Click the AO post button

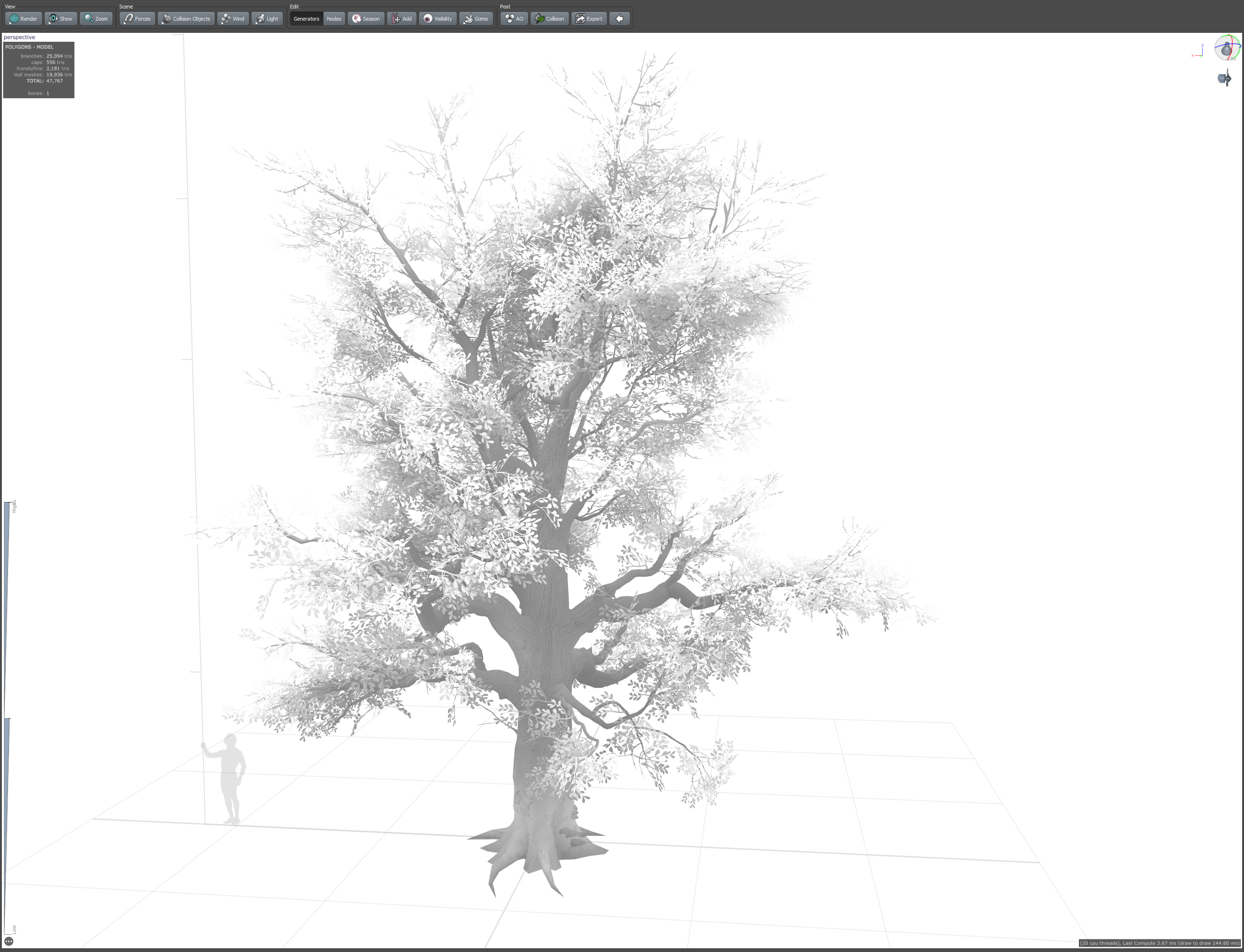[x=514, y=19]
